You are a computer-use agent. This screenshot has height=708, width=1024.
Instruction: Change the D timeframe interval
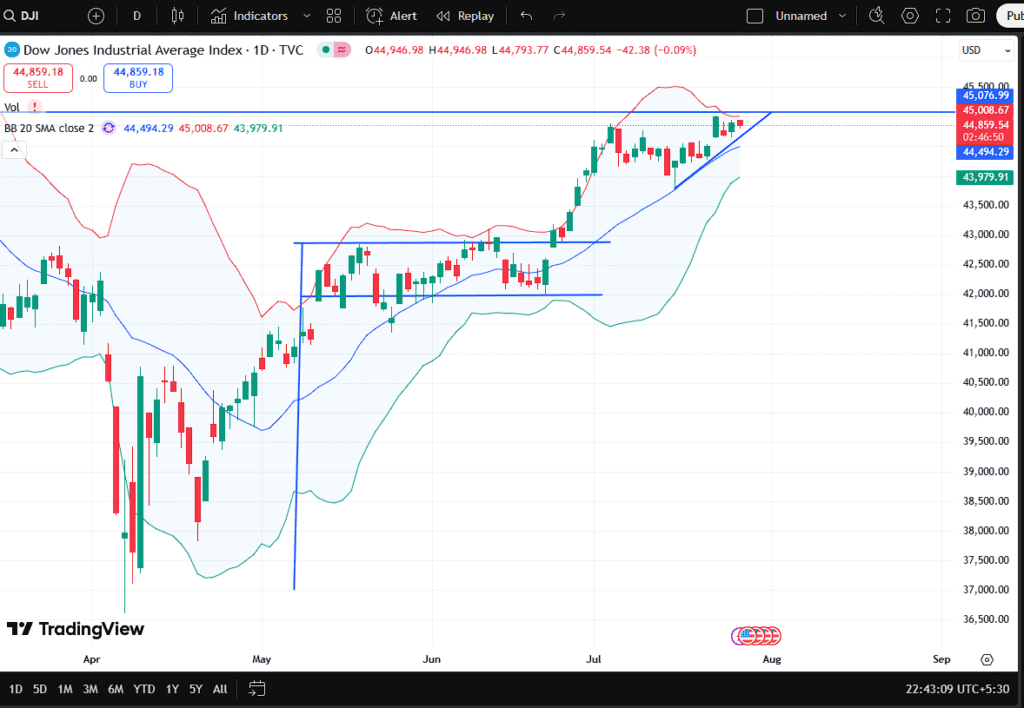point(137,16)
